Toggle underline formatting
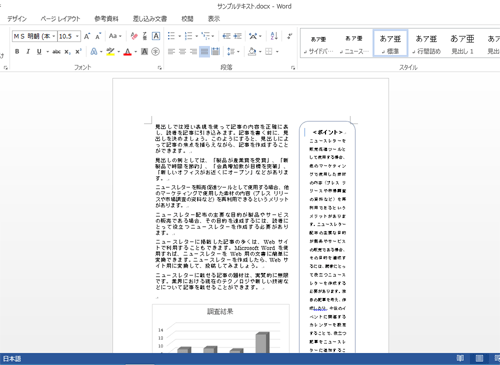This screenshot has width=500, height=365. pyautogui.click(x=39, y=52)
